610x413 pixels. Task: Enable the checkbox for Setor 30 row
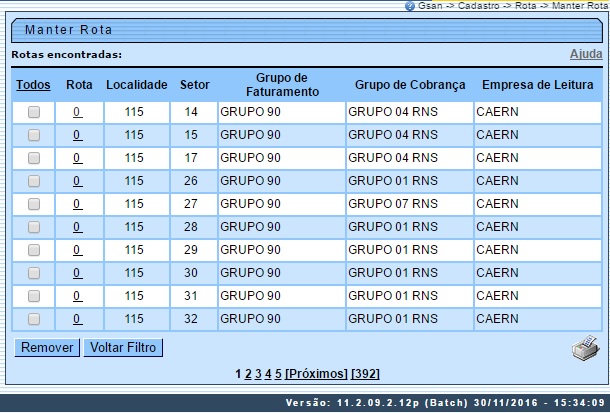point(34,273)
